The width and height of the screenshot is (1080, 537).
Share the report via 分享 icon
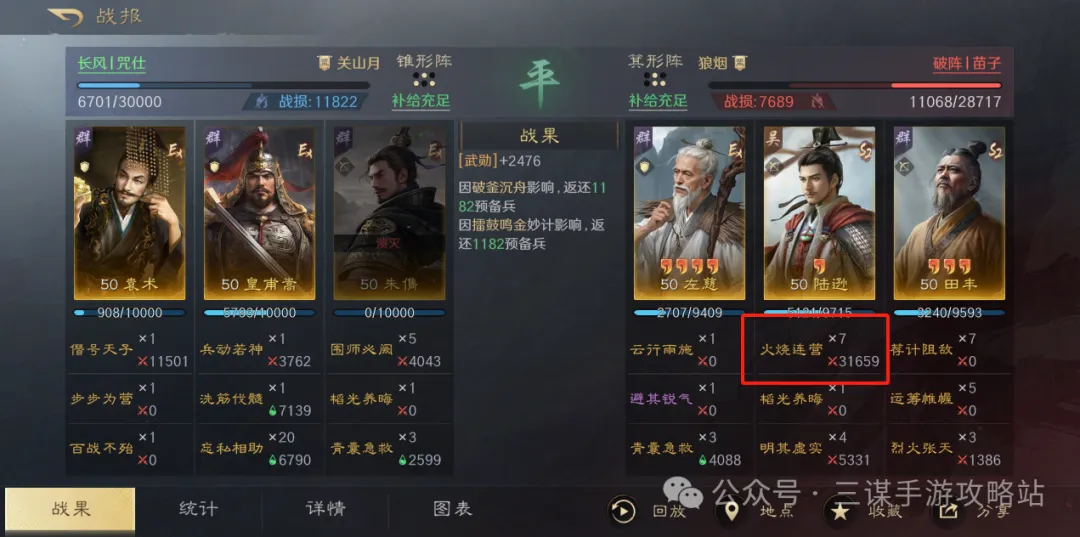pyautogui.click(x=948, y=511)
